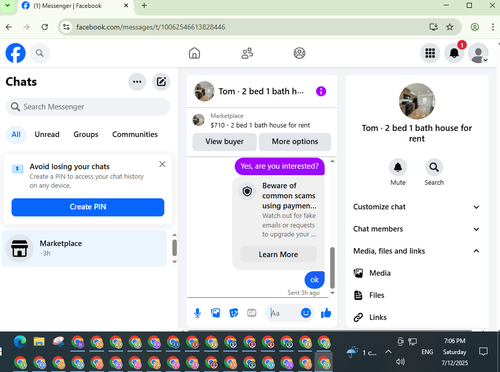The width and height of the screenshot is (500, 372).
Task: Open the Notifications bell
Action: [x=454, y=53]
